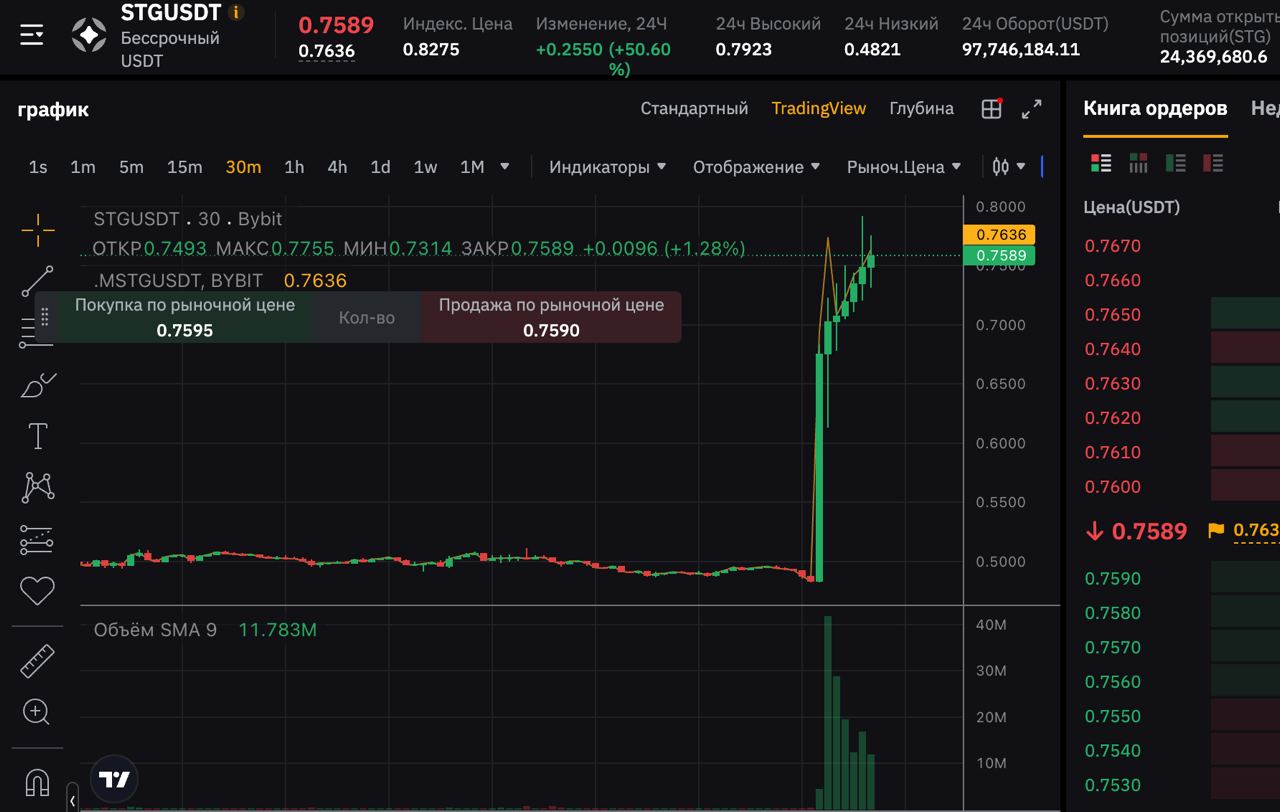Click the .MSTGUSDT, BYBIT series label
This screenshot has height=812, width=1280.
pyautogui.click(x=178, y=280)
